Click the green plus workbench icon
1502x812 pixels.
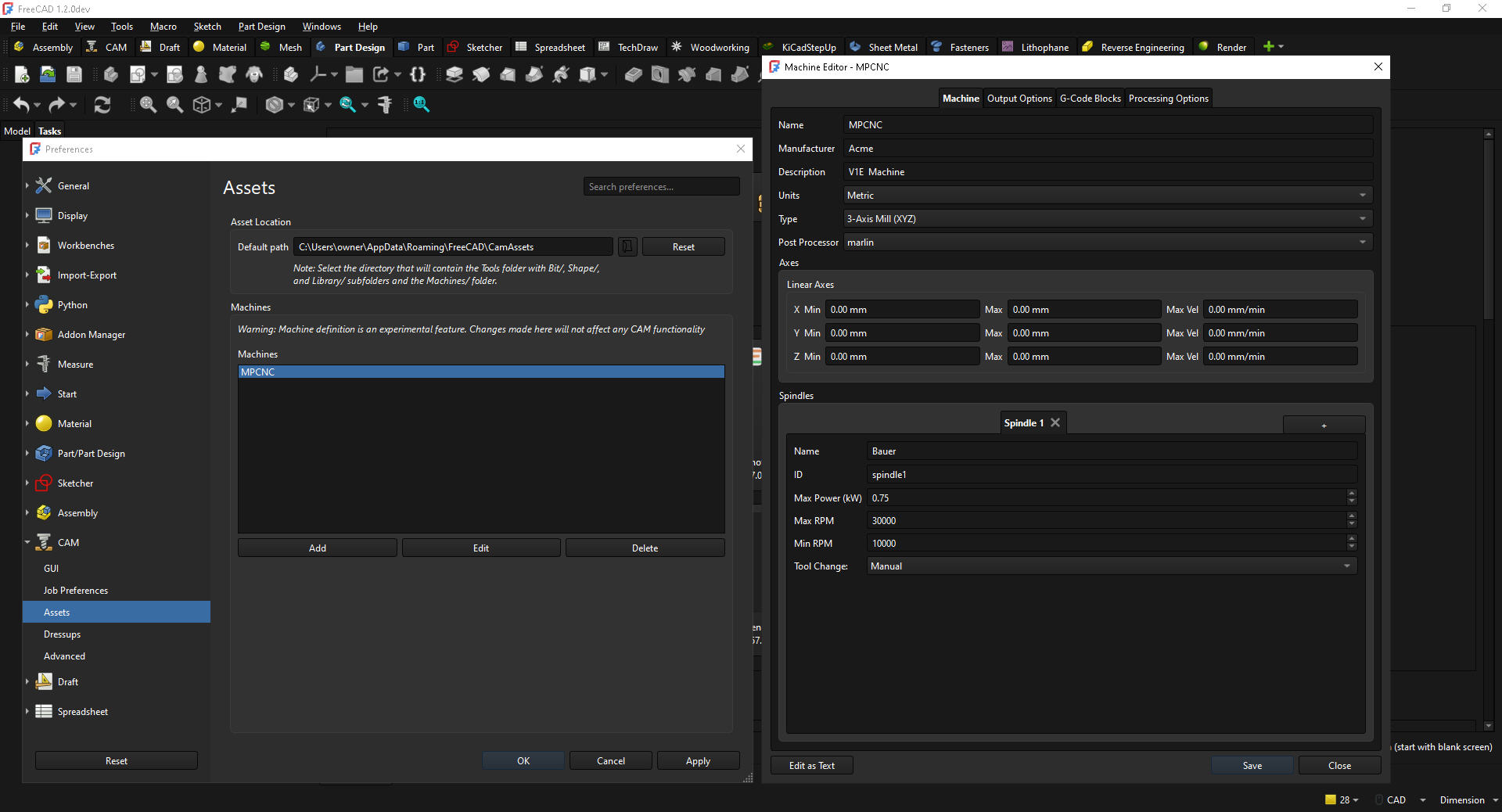(x=1268, y=47)
